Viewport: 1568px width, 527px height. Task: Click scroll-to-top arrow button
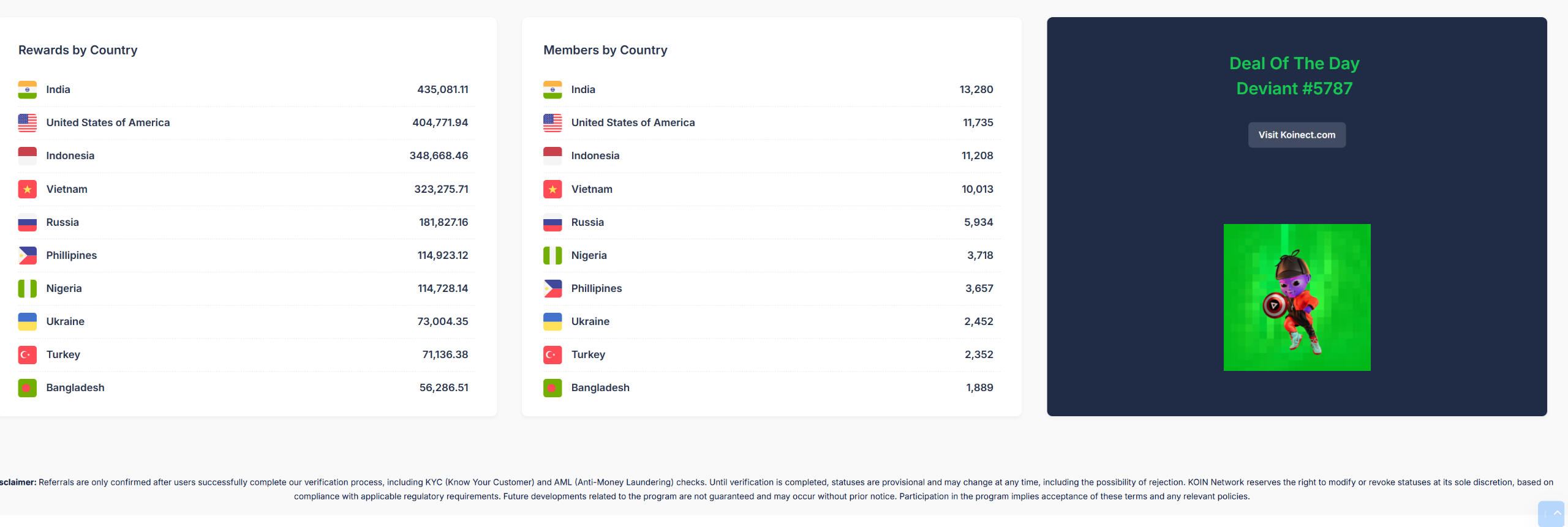click(1551, 514)
